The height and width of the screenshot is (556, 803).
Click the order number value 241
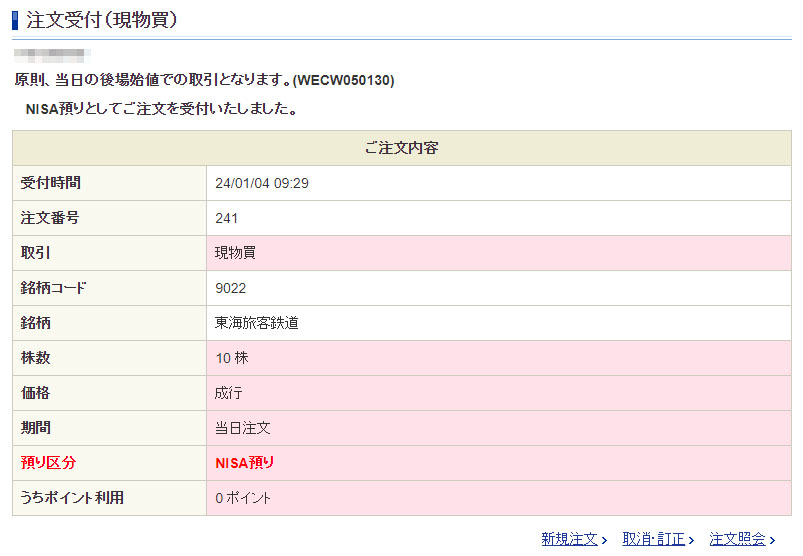pos(227,218)
